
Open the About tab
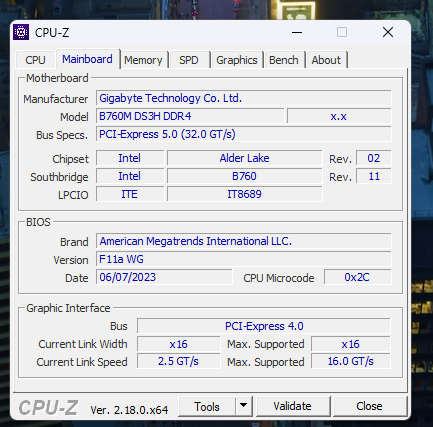coord(326,60)
